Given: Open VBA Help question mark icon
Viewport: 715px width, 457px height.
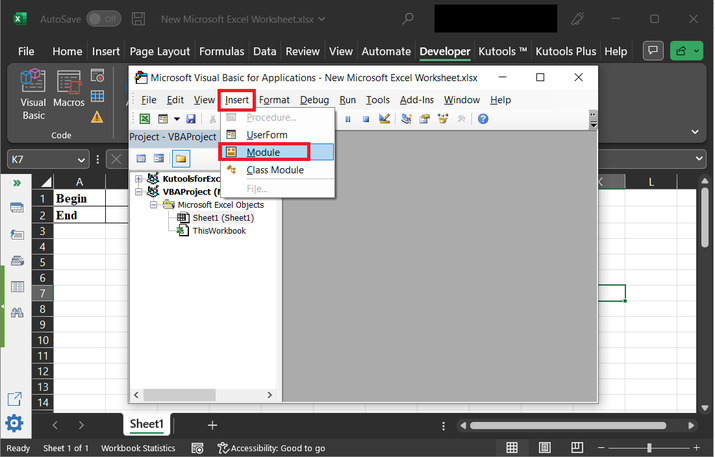Looking at the screenshot, I should point(483,119).
